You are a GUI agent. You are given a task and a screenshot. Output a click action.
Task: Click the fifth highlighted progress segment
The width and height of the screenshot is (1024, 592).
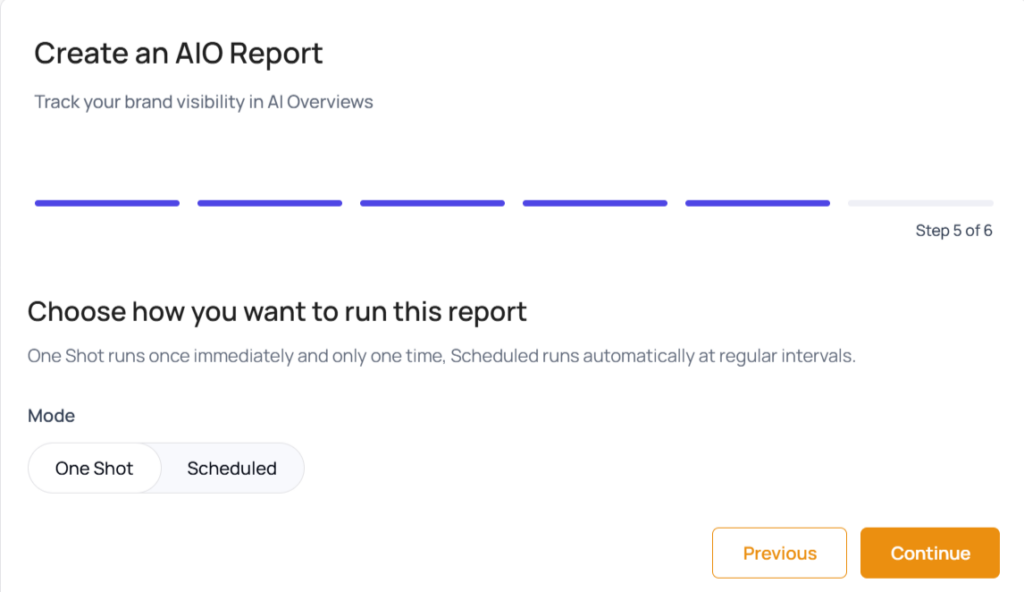[757, 203]
